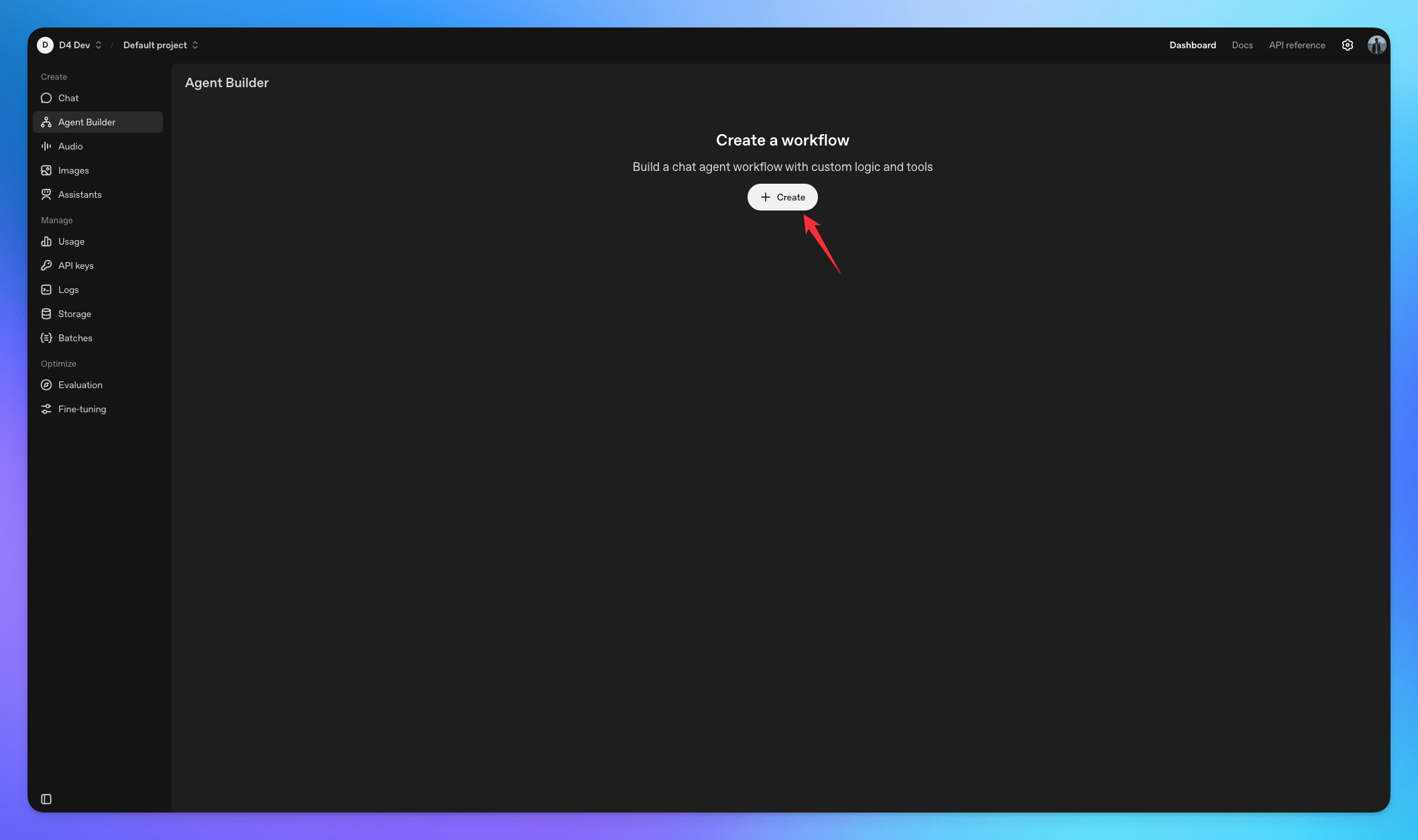Screen dimensions: 1418x840
Task: Open the Docs tab
Action: pos(1242,45)
